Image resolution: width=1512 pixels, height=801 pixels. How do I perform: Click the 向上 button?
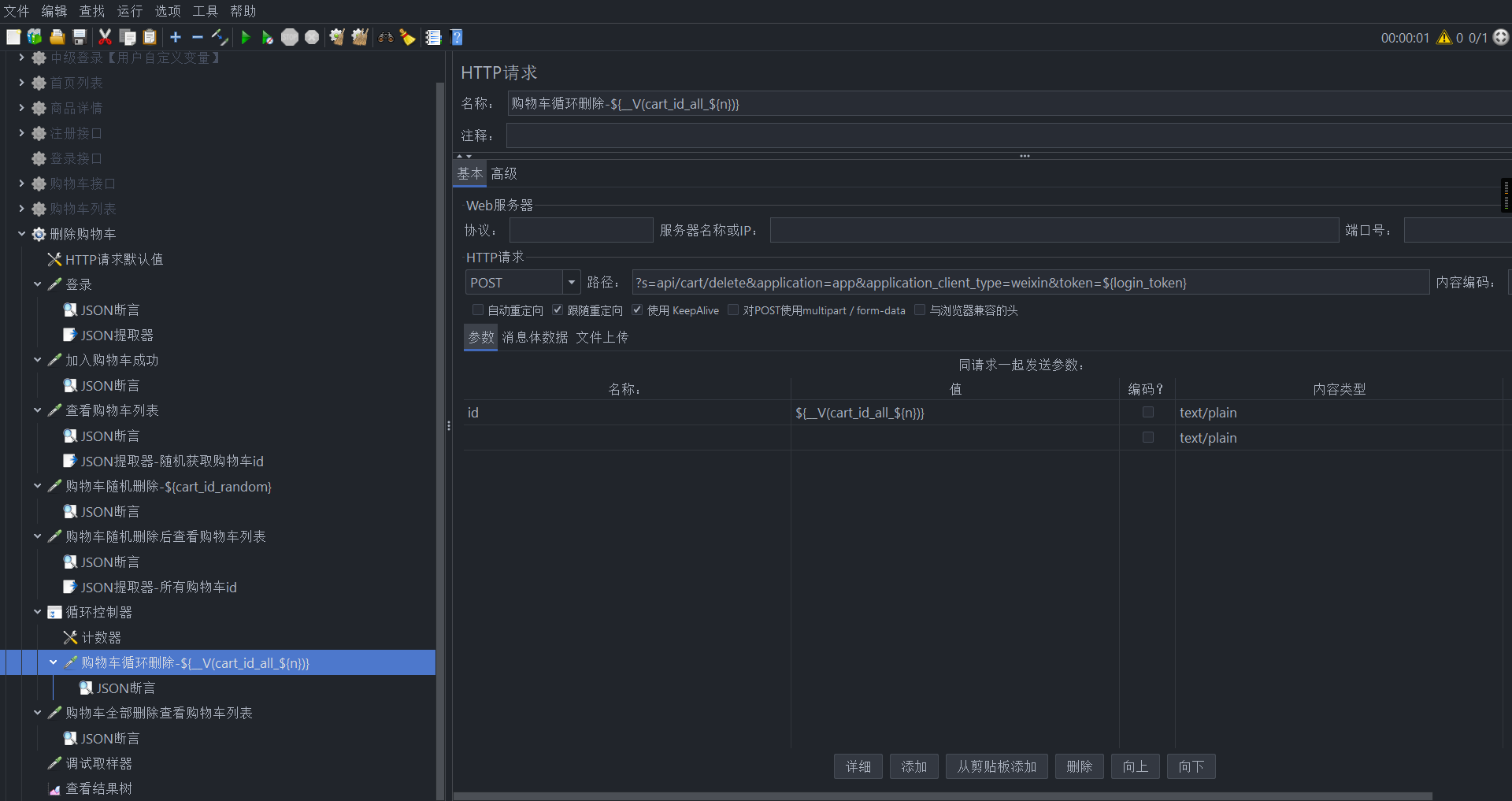(1136, 766)
